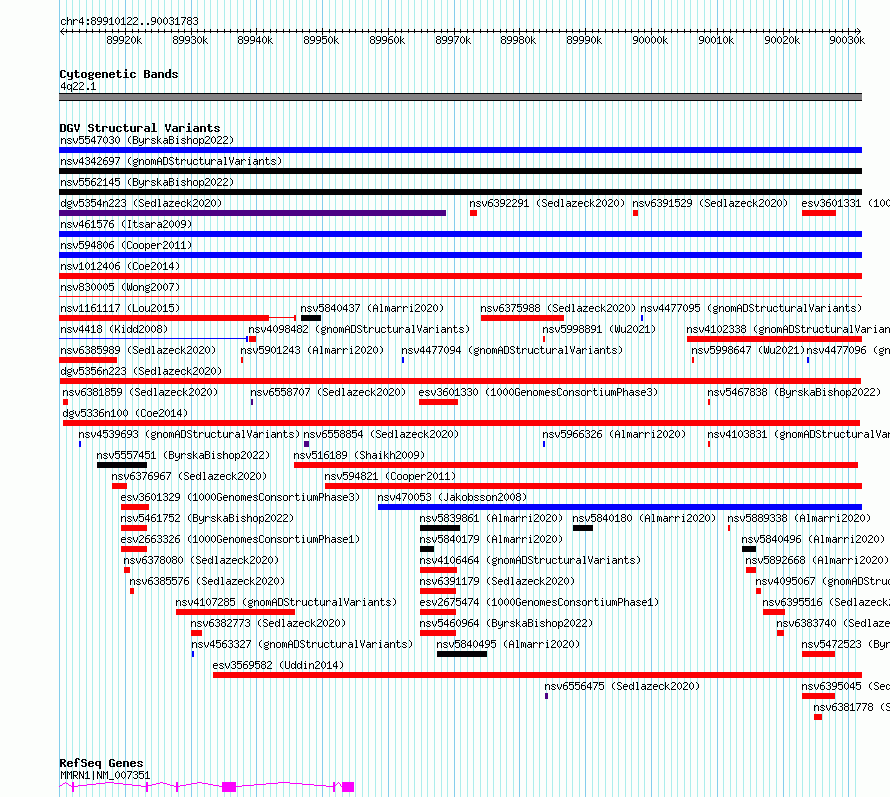The height and width of the screenshot is (797, 890).
Task: Click the esv3601329 1000Genomes Phase3 label
Action: 240,497
